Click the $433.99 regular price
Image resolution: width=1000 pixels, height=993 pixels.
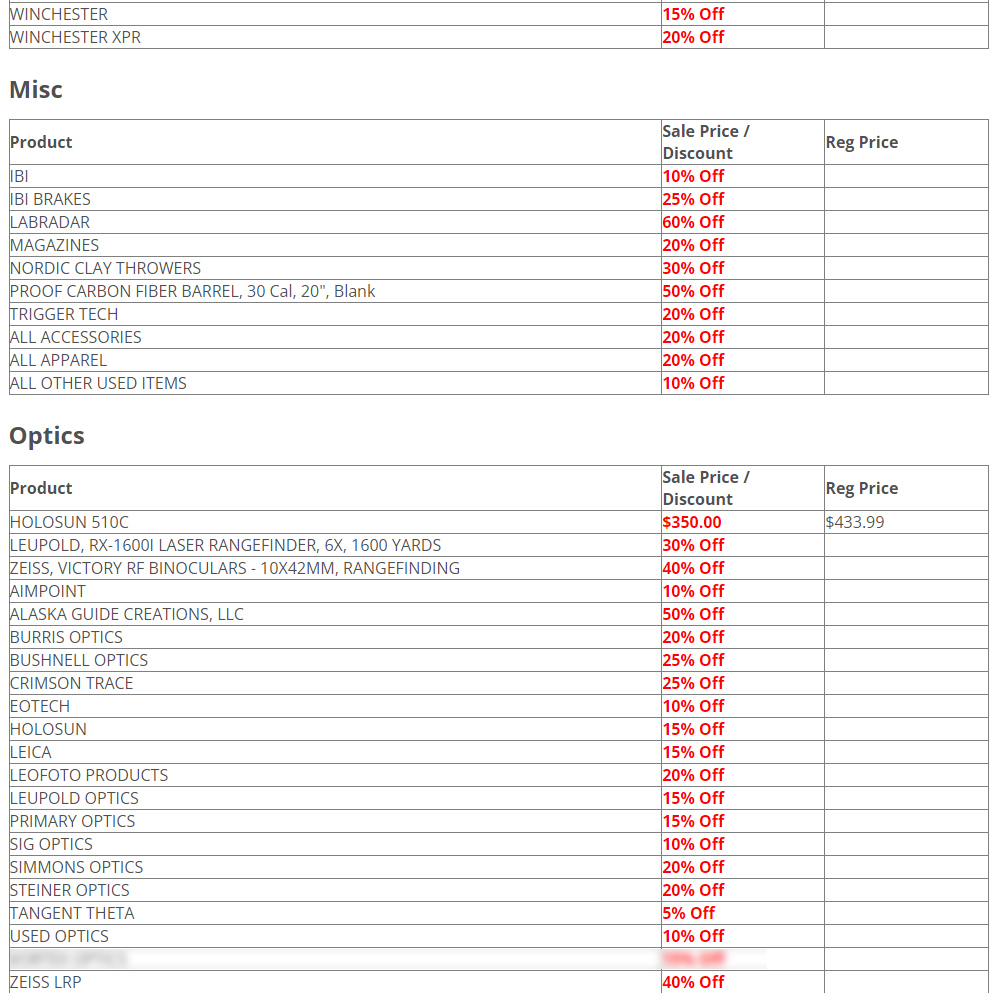(x=855, y=522)
